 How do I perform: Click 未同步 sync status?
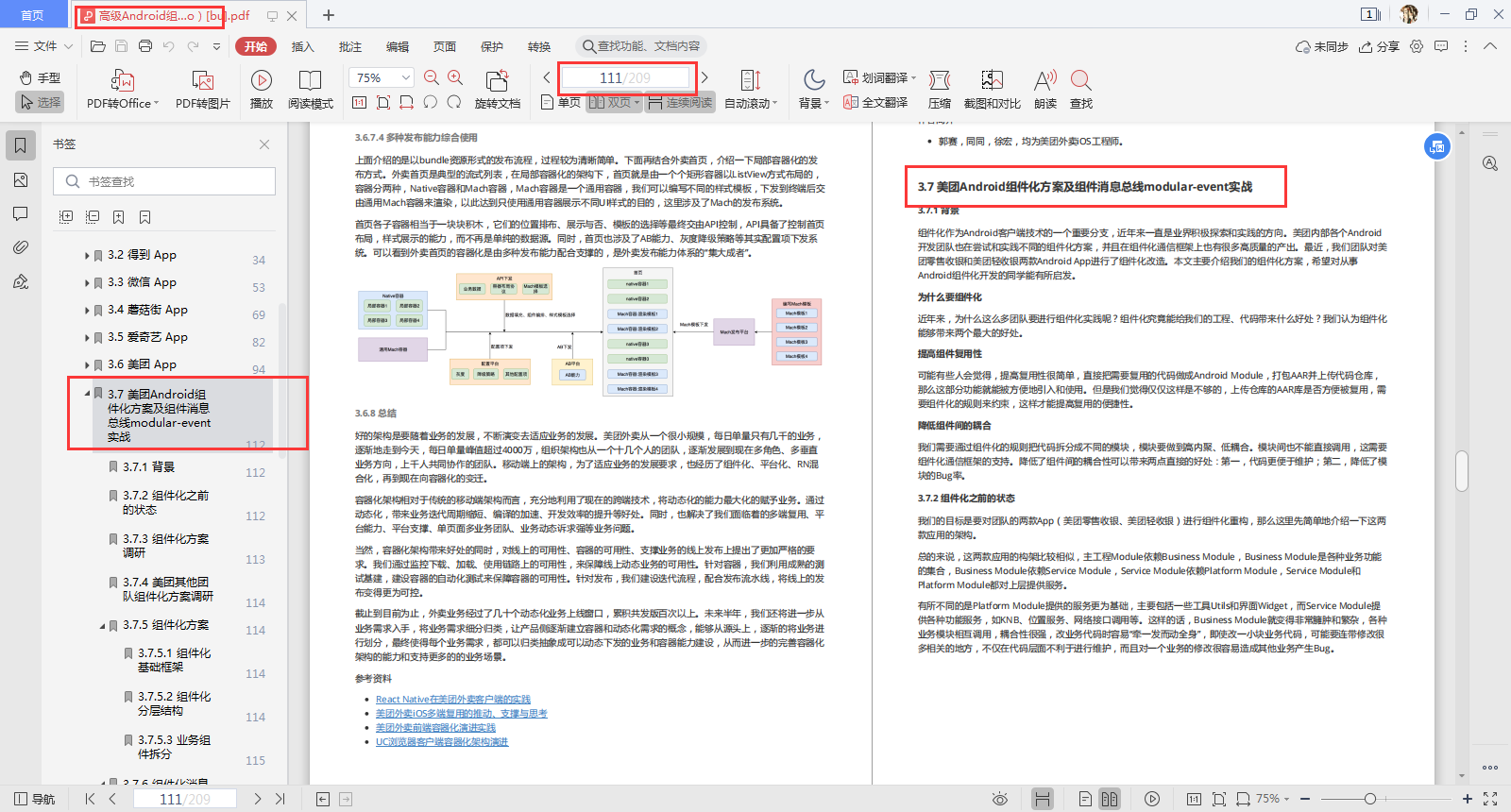tap(1322, 46)
